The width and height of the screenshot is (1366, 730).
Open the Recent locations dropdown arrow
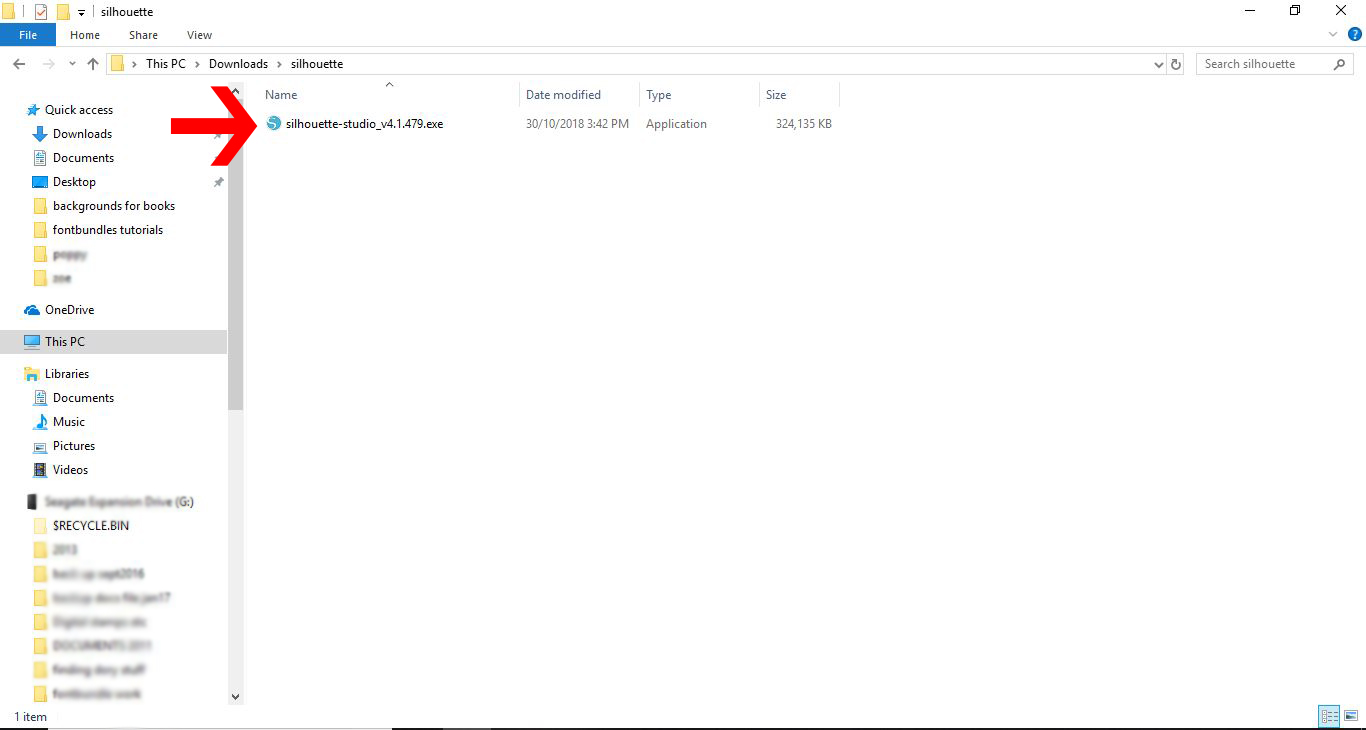72,64
